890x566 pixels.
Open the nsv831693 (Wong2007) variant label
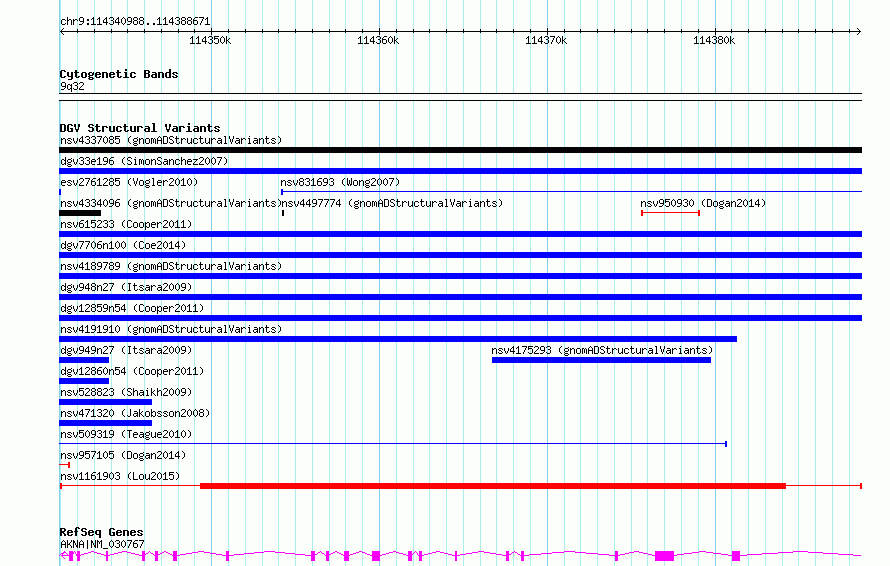click(x=339, y=182)
